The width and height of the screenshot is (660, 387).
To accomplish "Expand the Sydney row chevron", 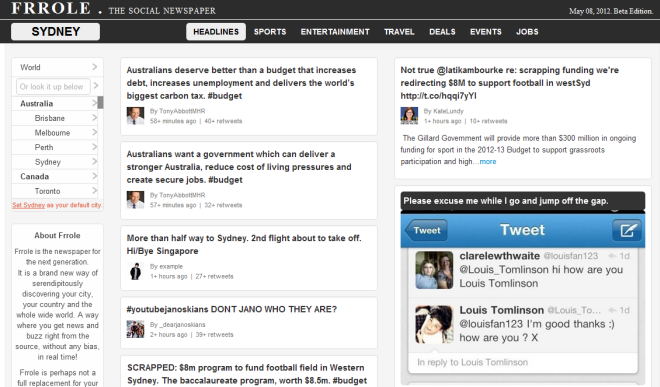I will [x=94, y=162].
